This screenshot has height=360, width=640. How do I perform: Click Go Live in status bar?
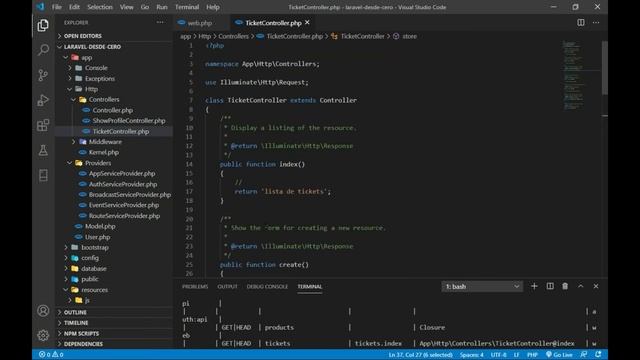tap(559, 354)
